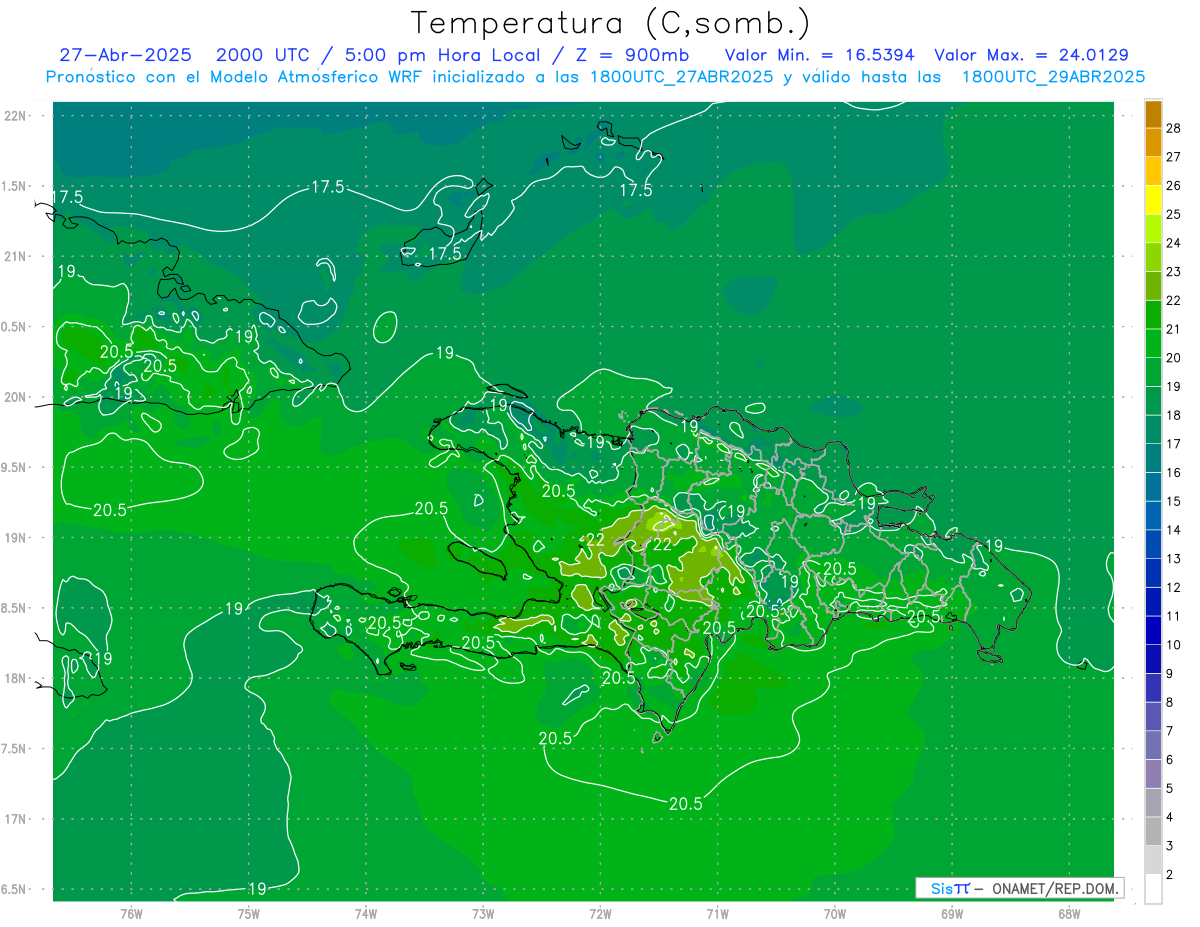Click the "22" color scale label
This screenshot has height=927, width=1200.
click(1174, 300)
